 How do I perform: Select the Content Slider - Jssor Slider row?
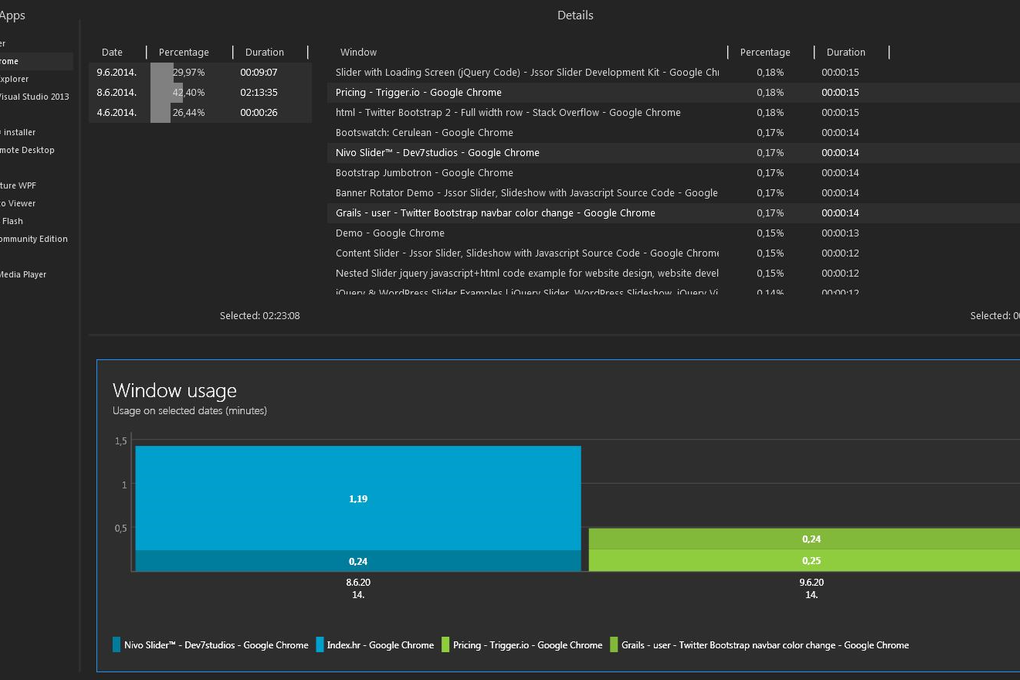[x=673, y=254]
